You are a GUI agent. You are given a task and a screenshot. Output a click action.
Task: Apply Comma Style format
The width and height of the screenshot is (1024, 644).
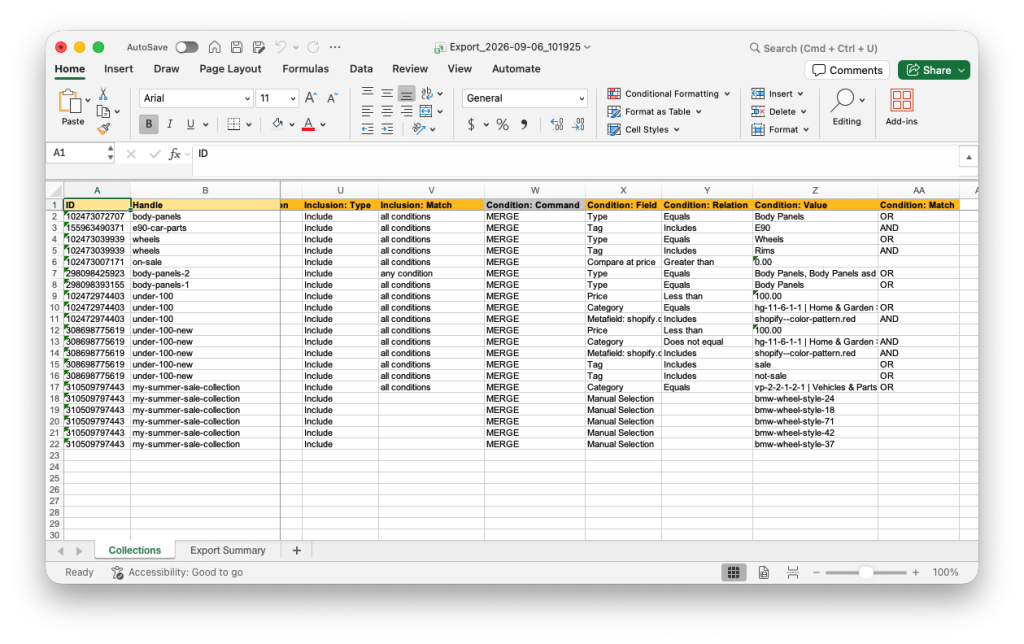[524, 124]
